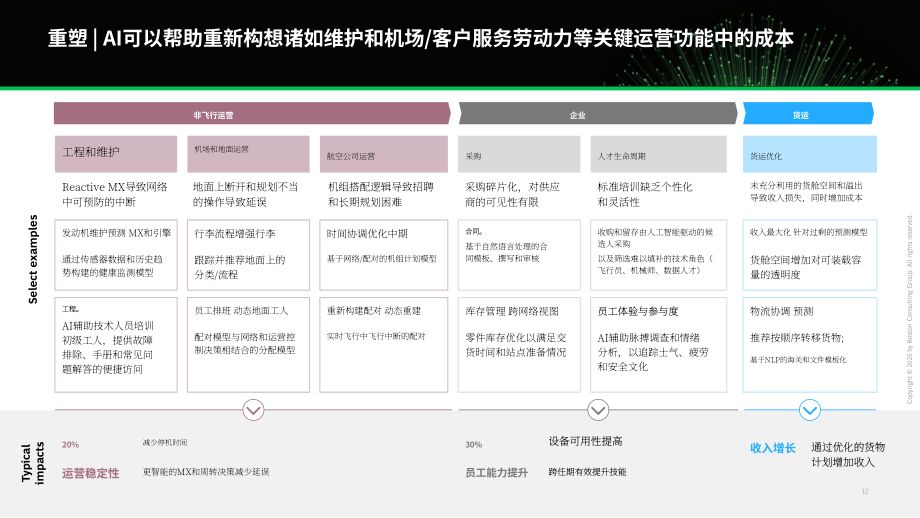Click the 员工体验与参与度 card
This screenshot has width=920, height=518.
[x=658, y=345]
